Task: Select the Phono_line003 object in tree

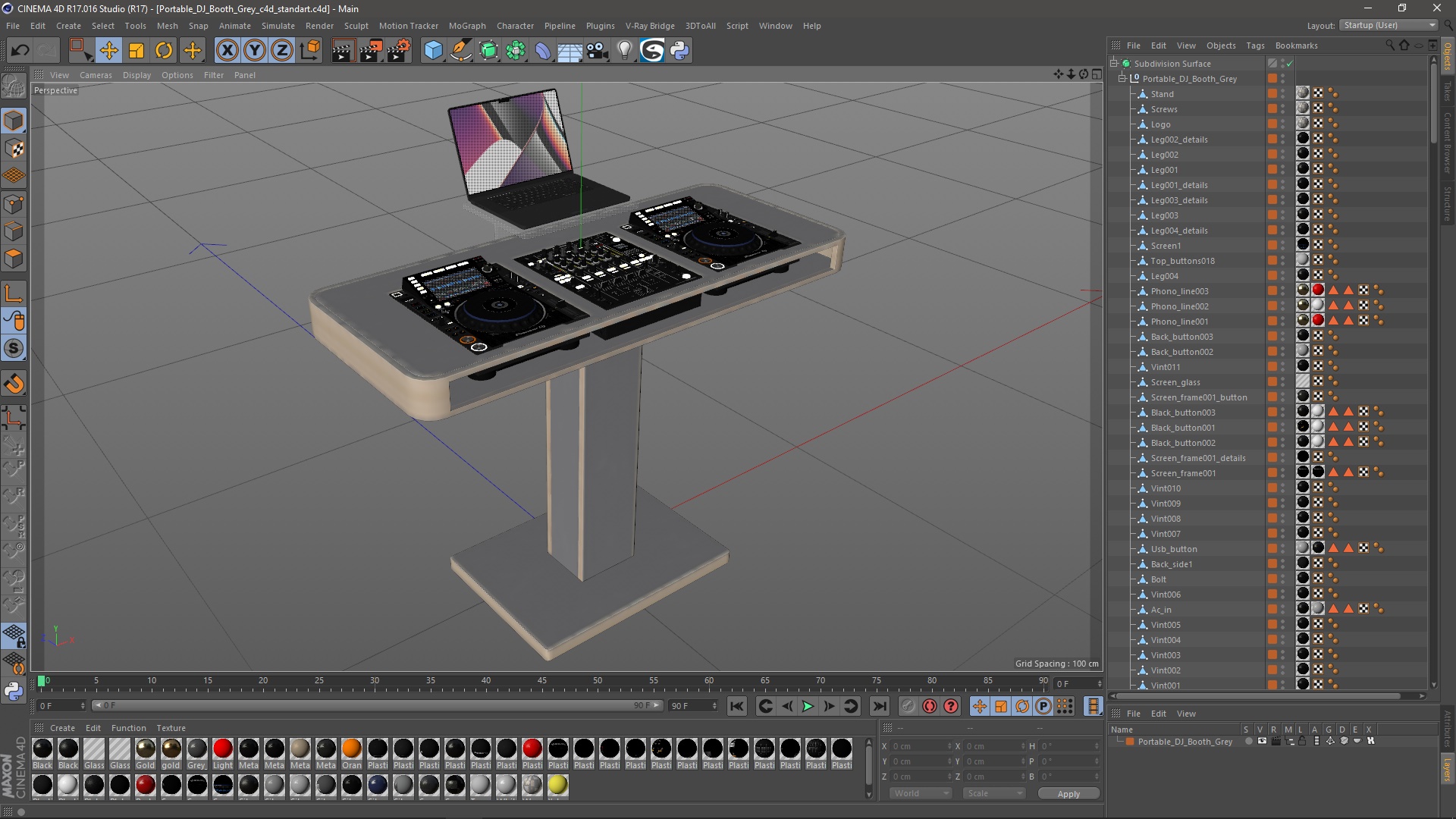Action: tap(1179, 291)
